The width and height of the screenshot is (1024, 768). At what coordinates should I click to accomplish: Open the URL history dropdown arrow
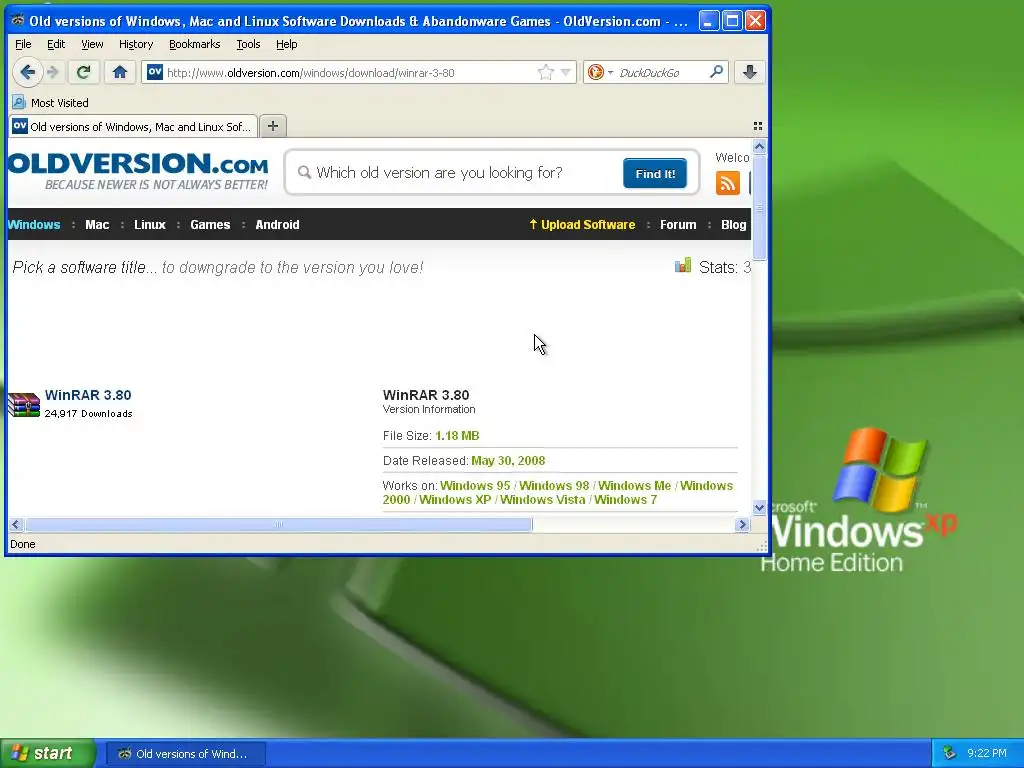pyautogui.click(x=566, y=72)
